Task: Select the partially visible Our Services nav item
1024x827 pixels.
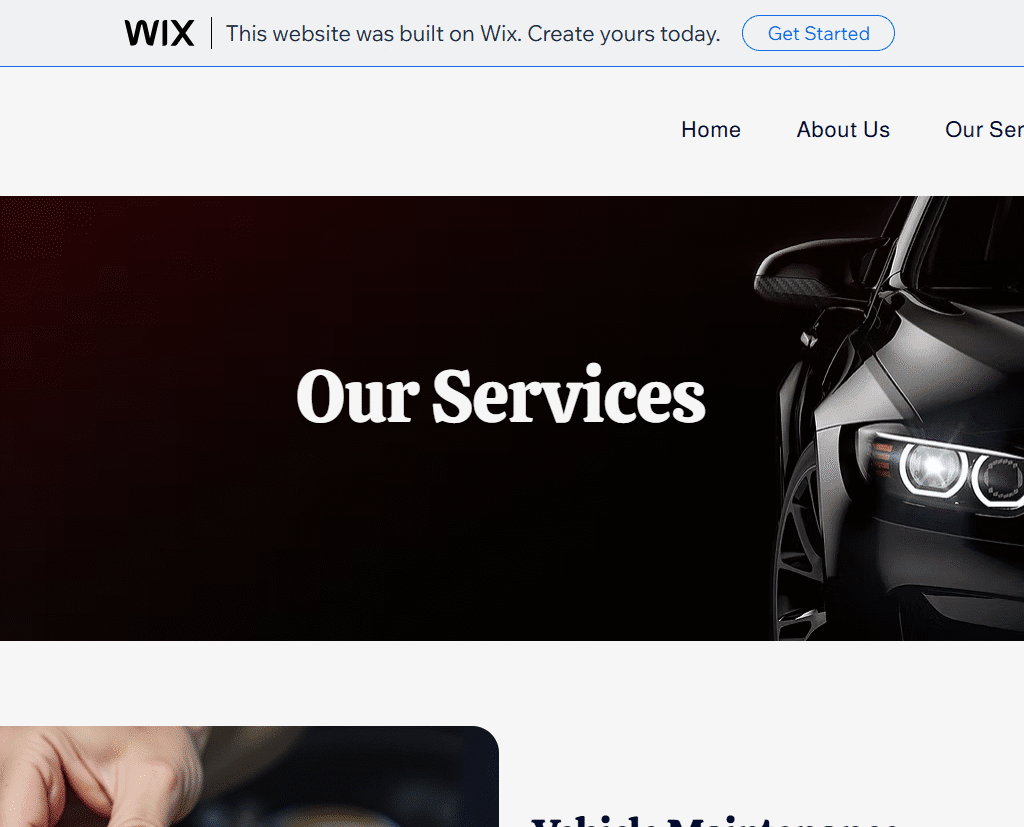Action: pyautogui.click(x=984, y=129)
